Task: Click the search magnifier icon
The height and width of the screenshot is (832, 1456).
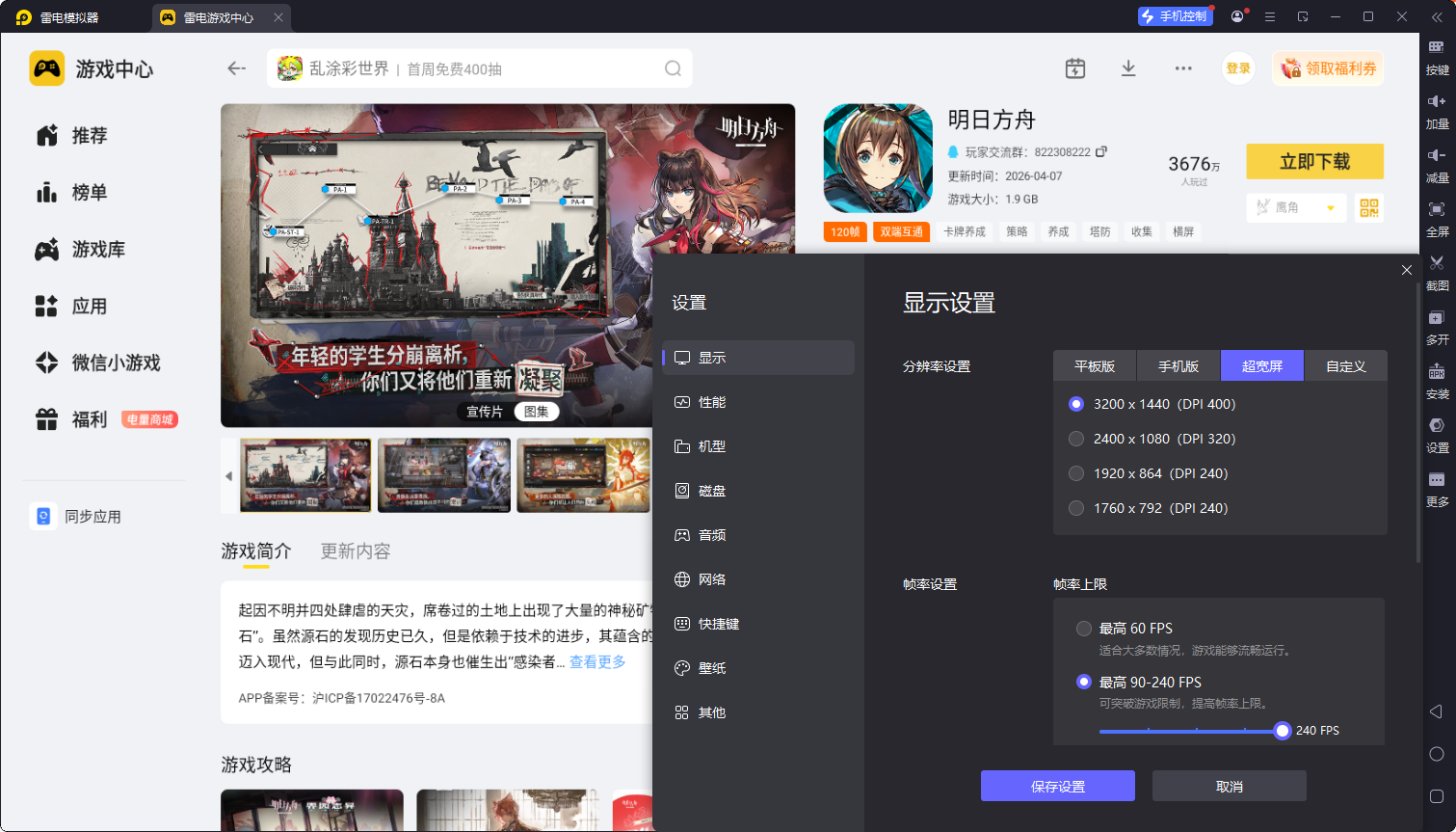Action: [673, 68]
